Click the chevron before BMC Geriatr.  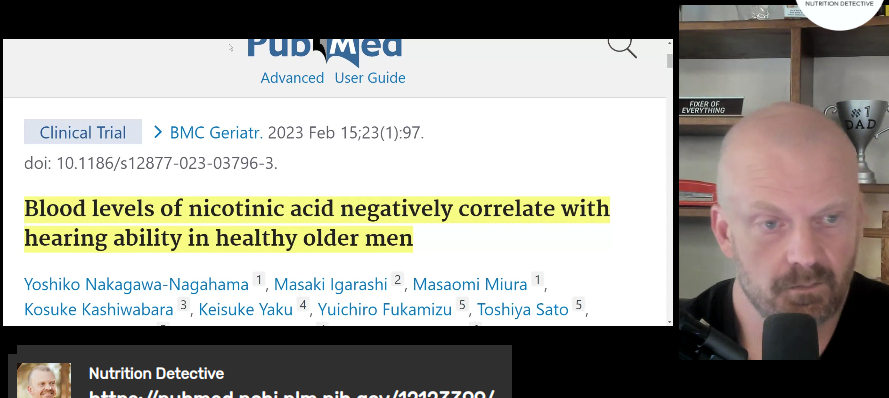coord(158,133)
